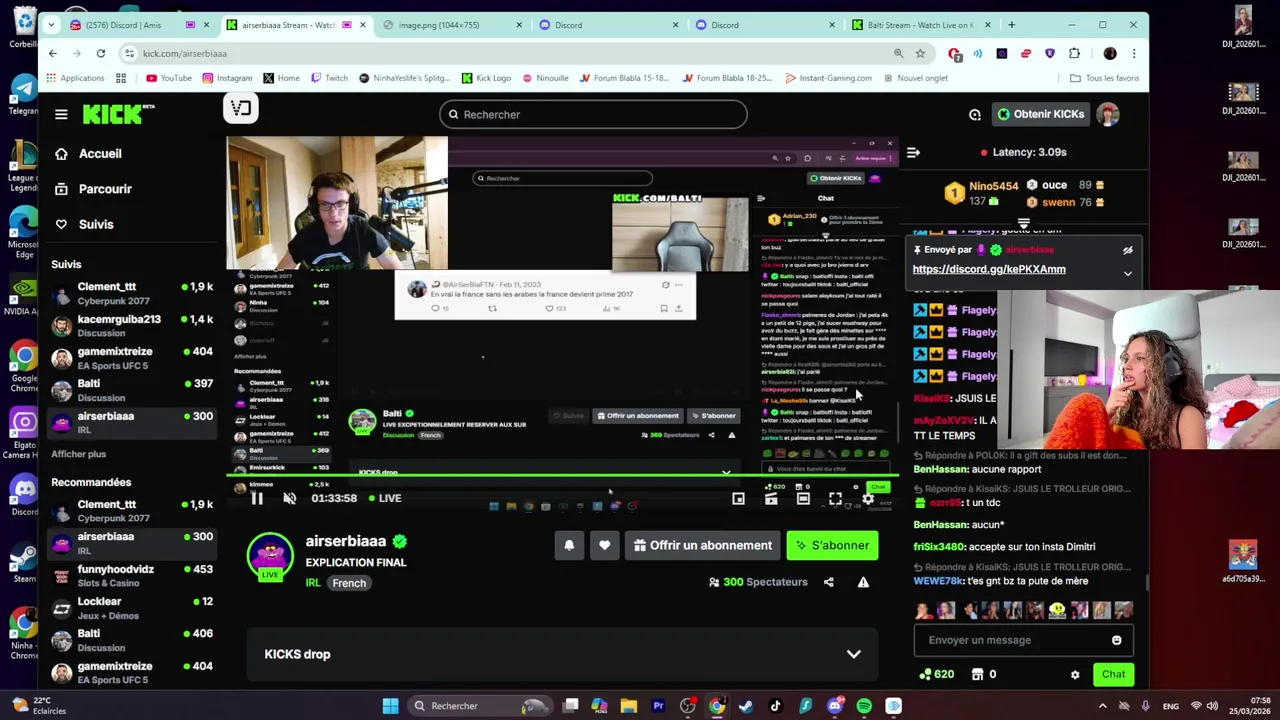Switch to Balti Stream browser tab
The image size is (1280, 720).
(921, 25)
